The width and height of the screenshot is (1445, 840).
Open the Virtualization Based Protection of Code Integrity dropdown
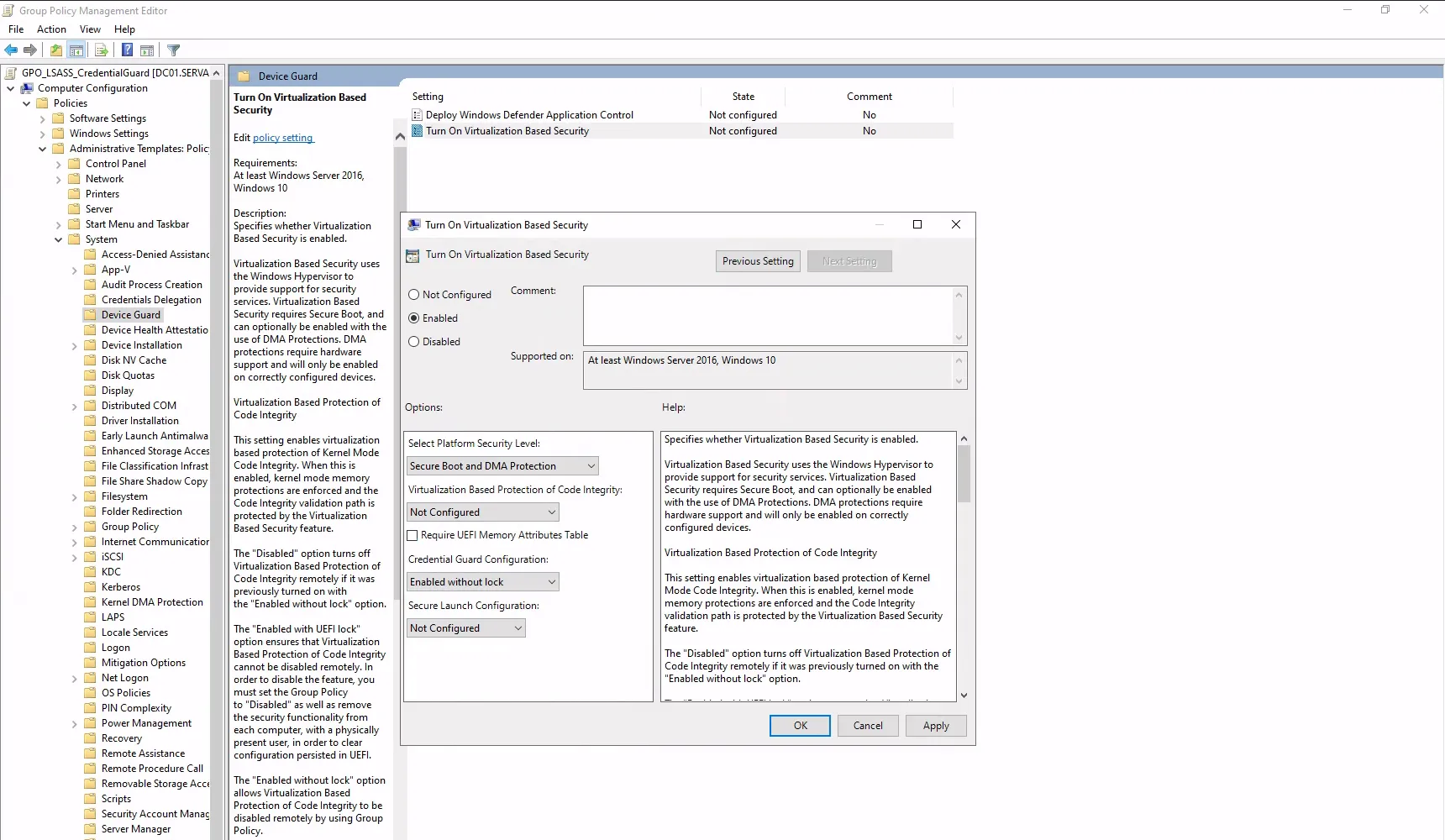pyautogui.click(x=483, y=512)
